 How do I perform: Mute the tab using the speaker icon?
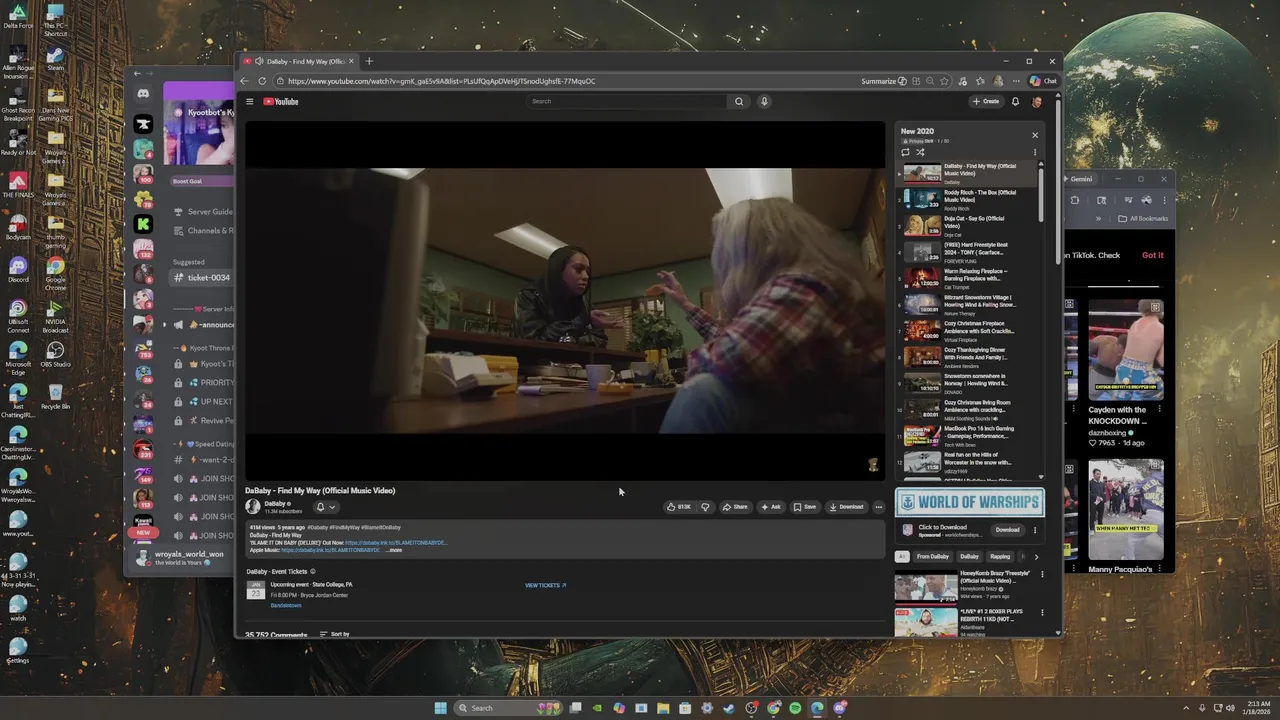259,61
